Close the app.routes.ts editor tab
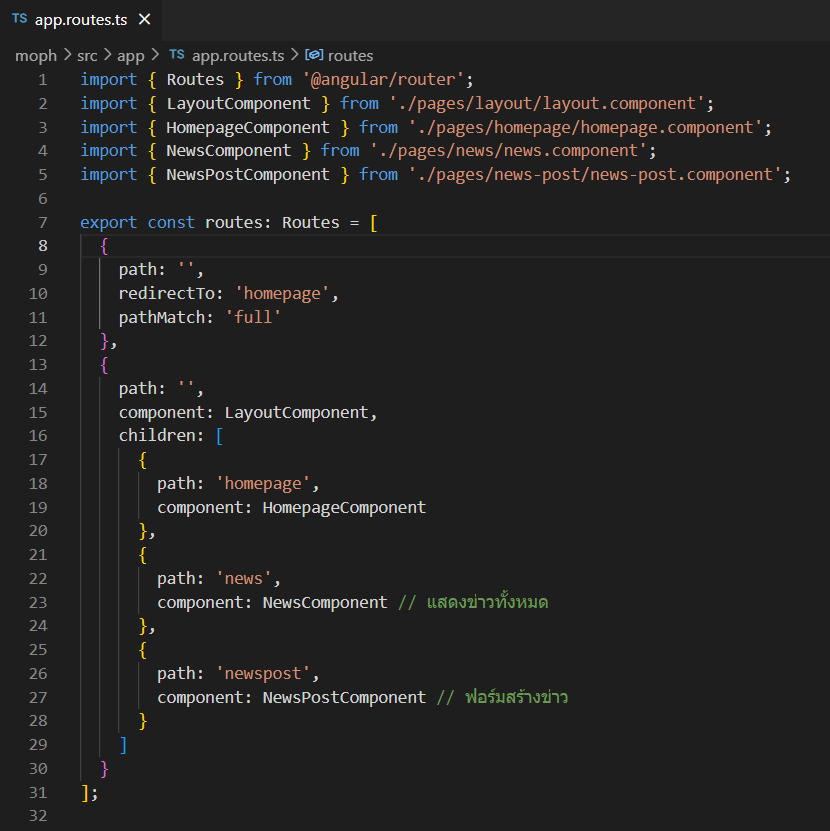 coord(145,20)
